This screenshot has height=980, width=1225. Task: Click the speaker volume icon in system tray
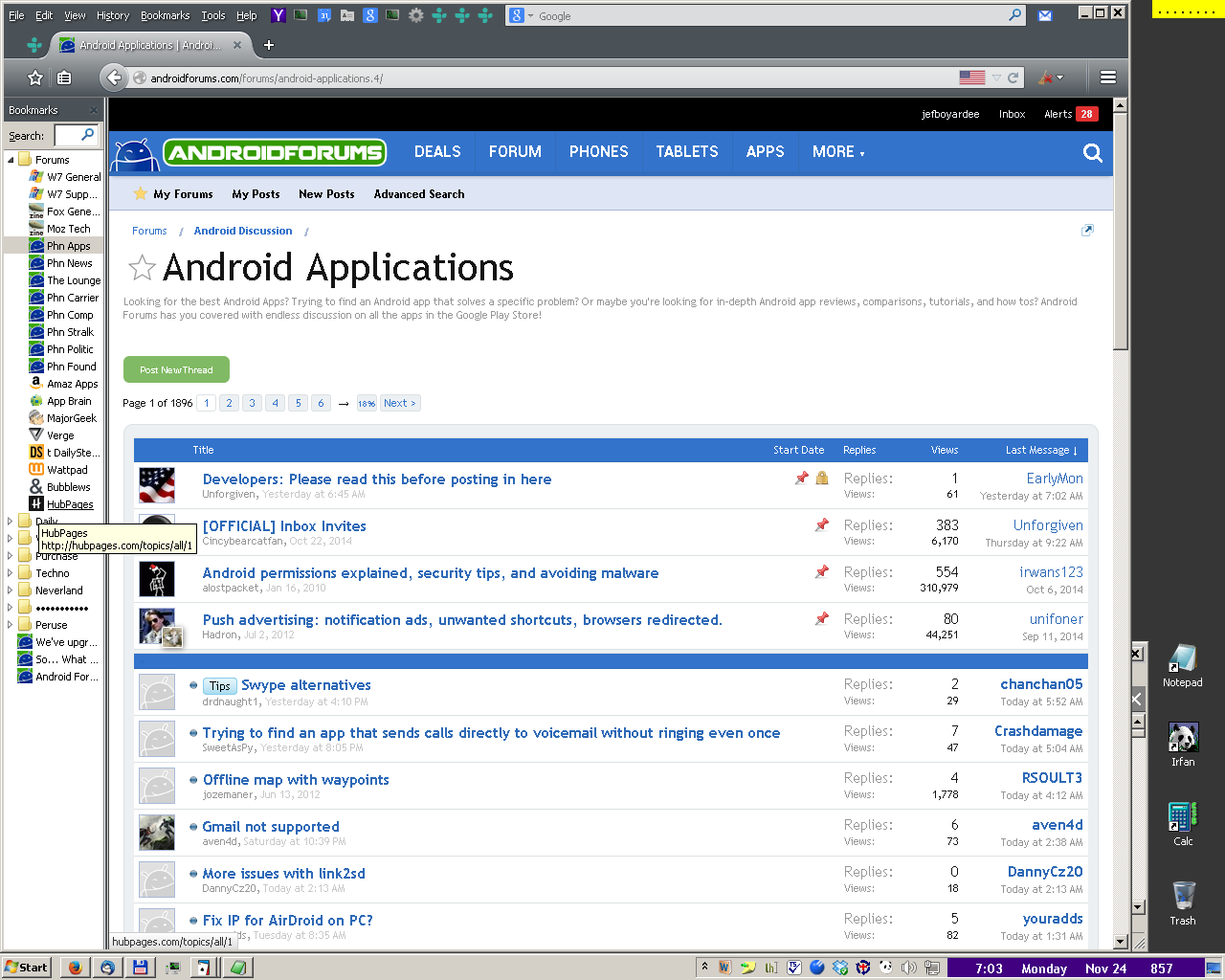pyautogui.click(x=908, y=968)
